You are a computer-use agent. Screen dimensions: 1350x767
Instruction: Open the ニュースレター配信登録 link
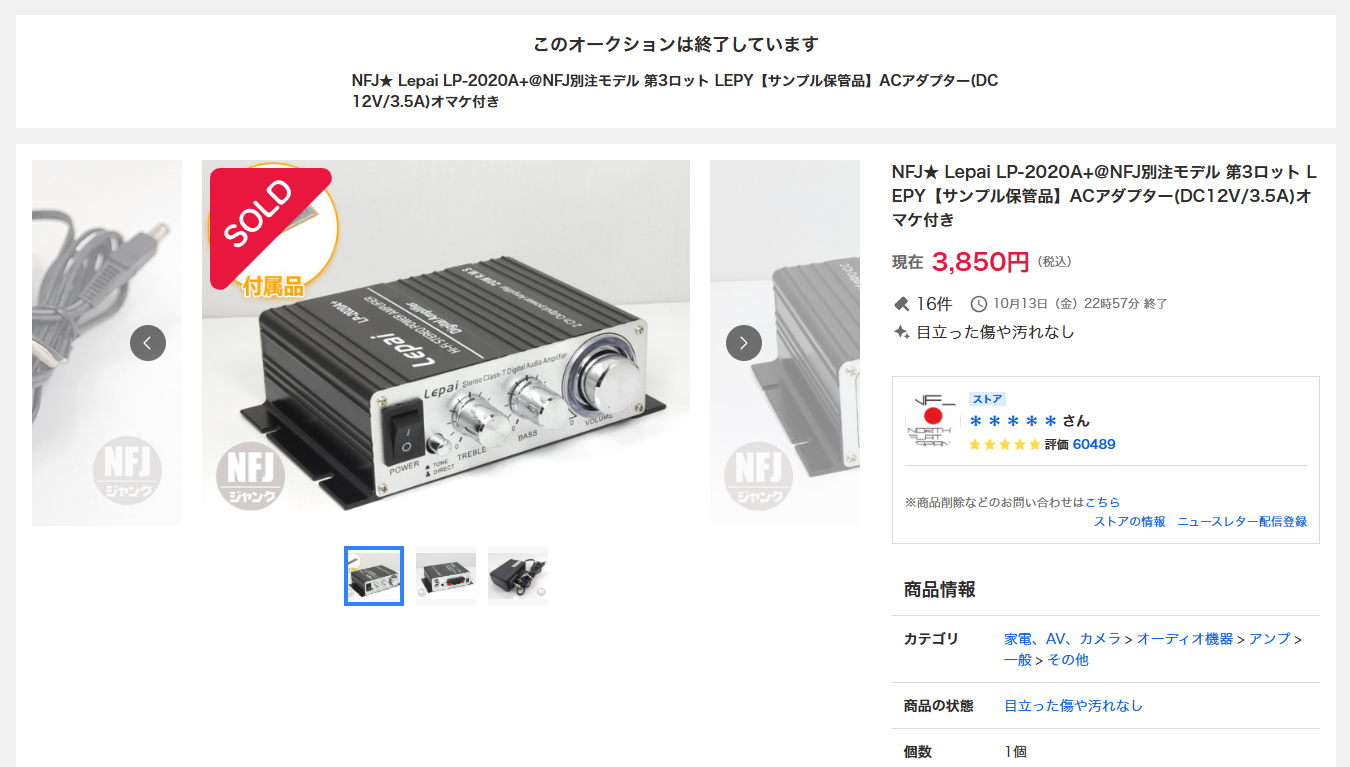pyautogui.click(x=1242, y=521)
